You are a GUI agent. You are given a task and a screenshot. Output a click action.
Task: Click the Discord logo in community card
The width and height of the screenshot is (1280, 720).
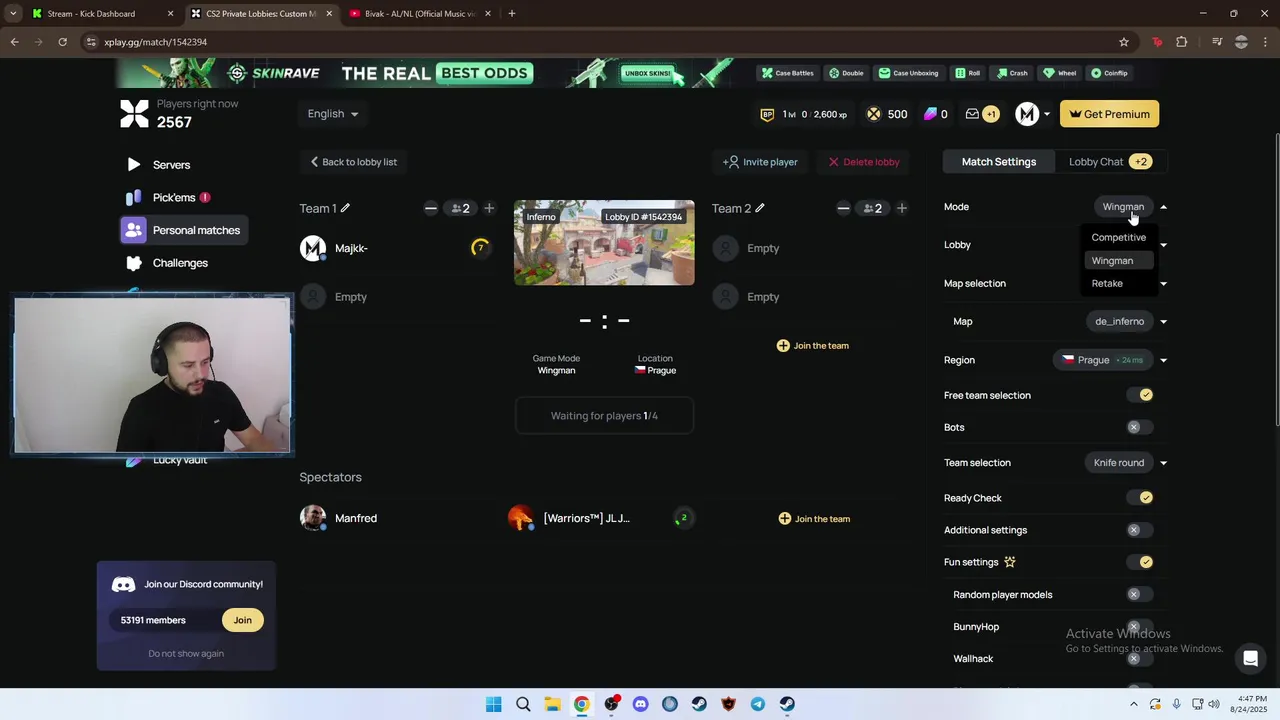tap(123, 585)
